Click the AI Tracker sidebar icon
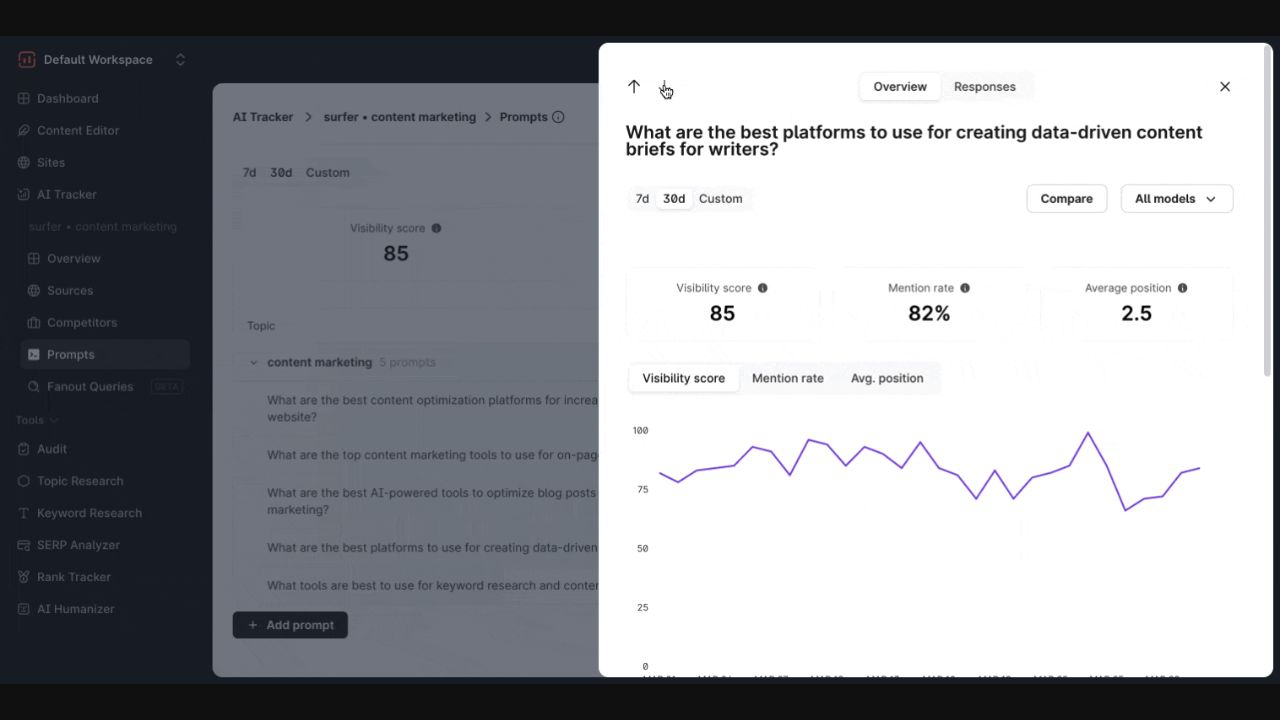 pos(24,195)
